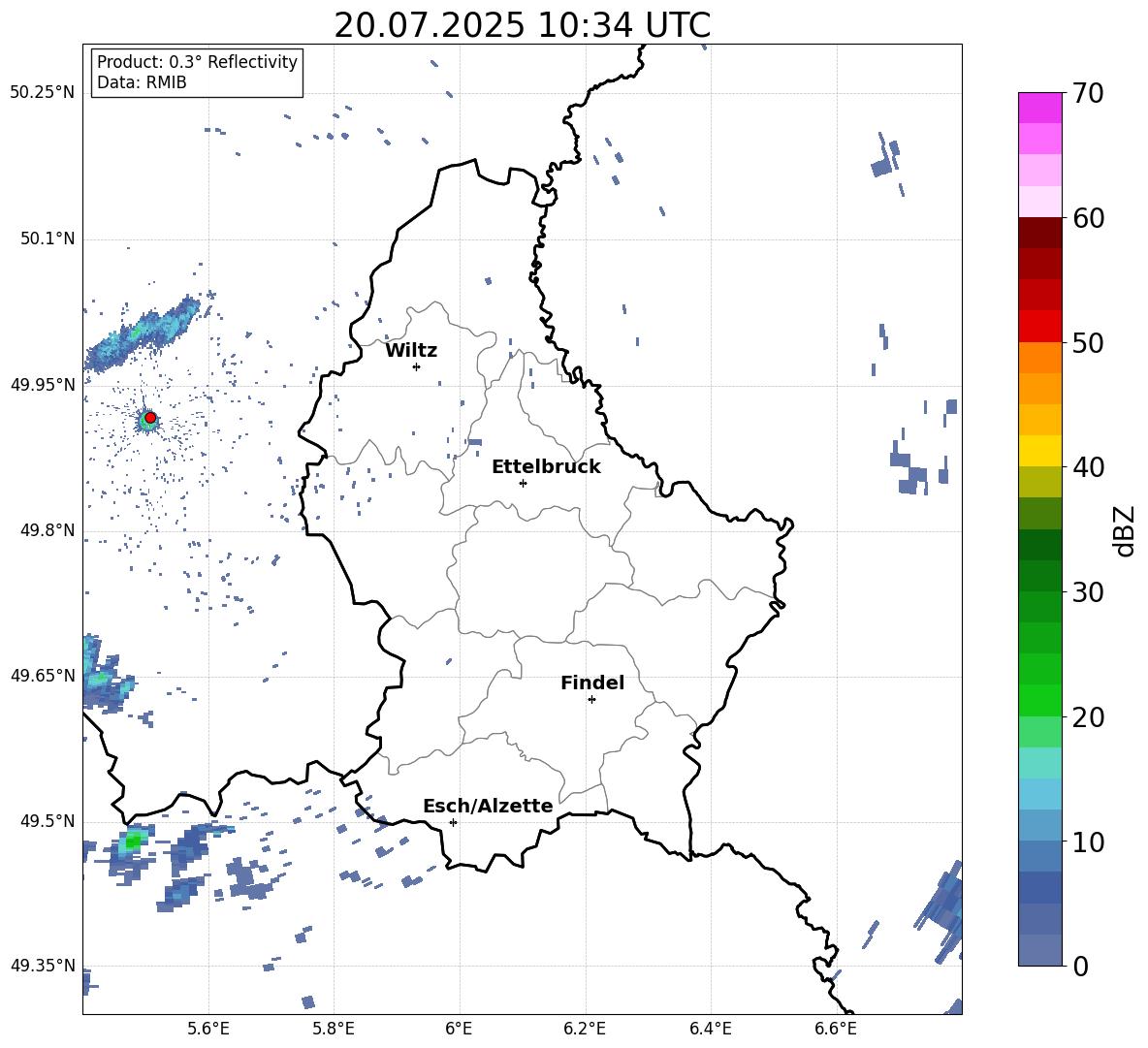This screenshot has height=1048, width=1148.
Task: Click the green echo core near 49.5°N
Action: pyautogui.click(x=133, y=841)
